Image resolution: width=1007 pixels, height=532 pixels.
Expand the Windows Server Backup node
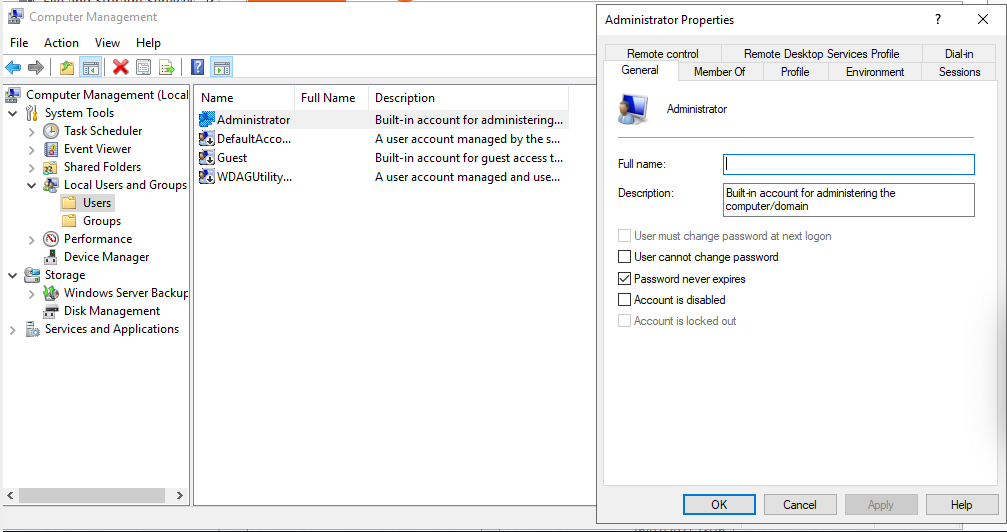pos(31,293)
